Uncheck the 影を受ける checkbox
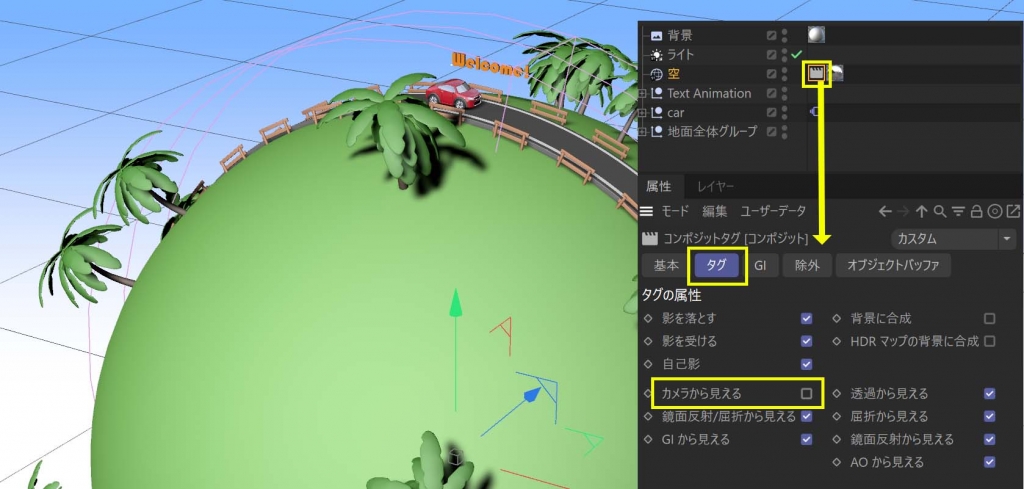This screenshot has width=1024, height=489. coord(807,341)
